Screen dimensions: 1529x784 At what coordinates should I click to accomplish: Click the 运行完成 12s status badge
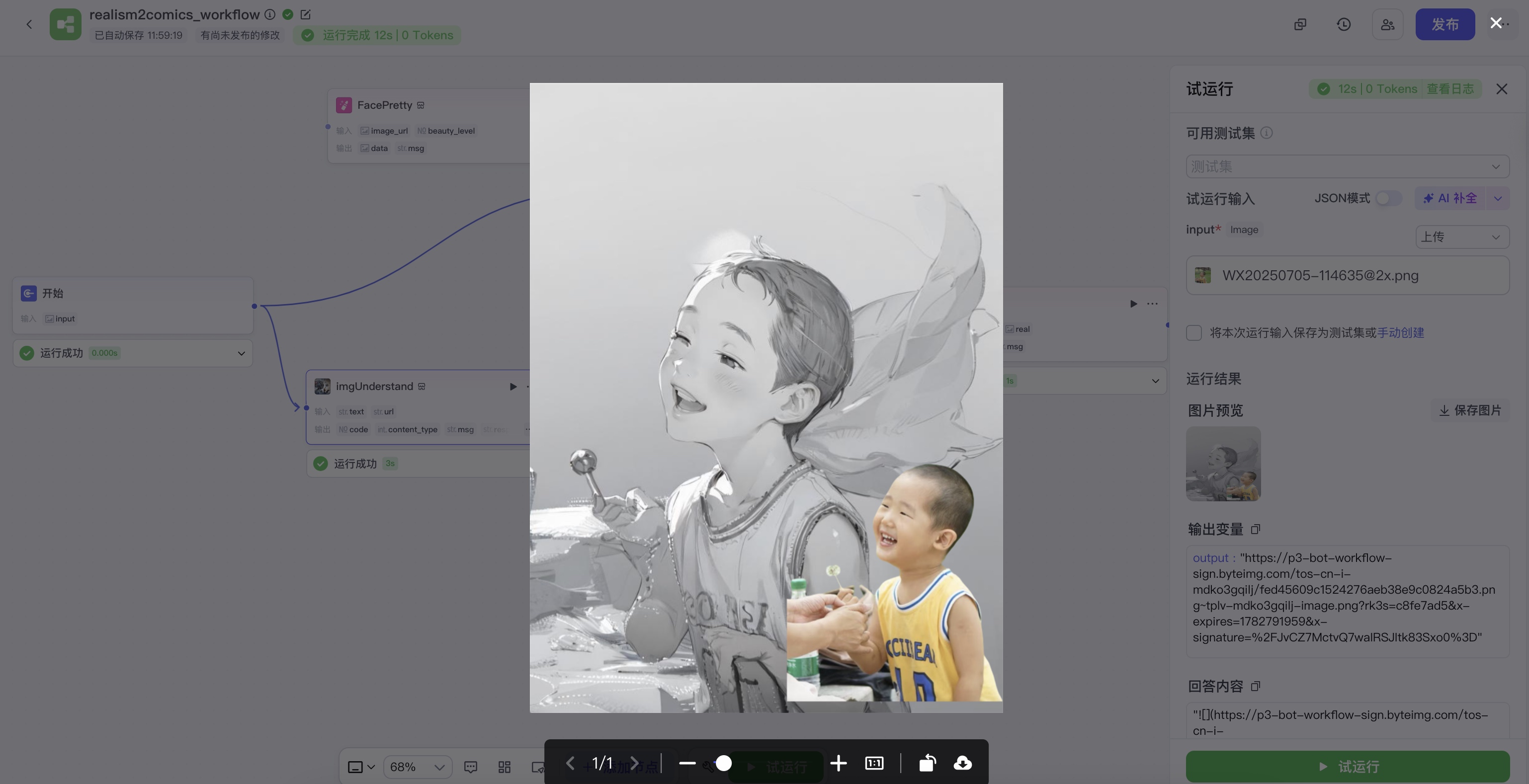(x=377, y=35)
